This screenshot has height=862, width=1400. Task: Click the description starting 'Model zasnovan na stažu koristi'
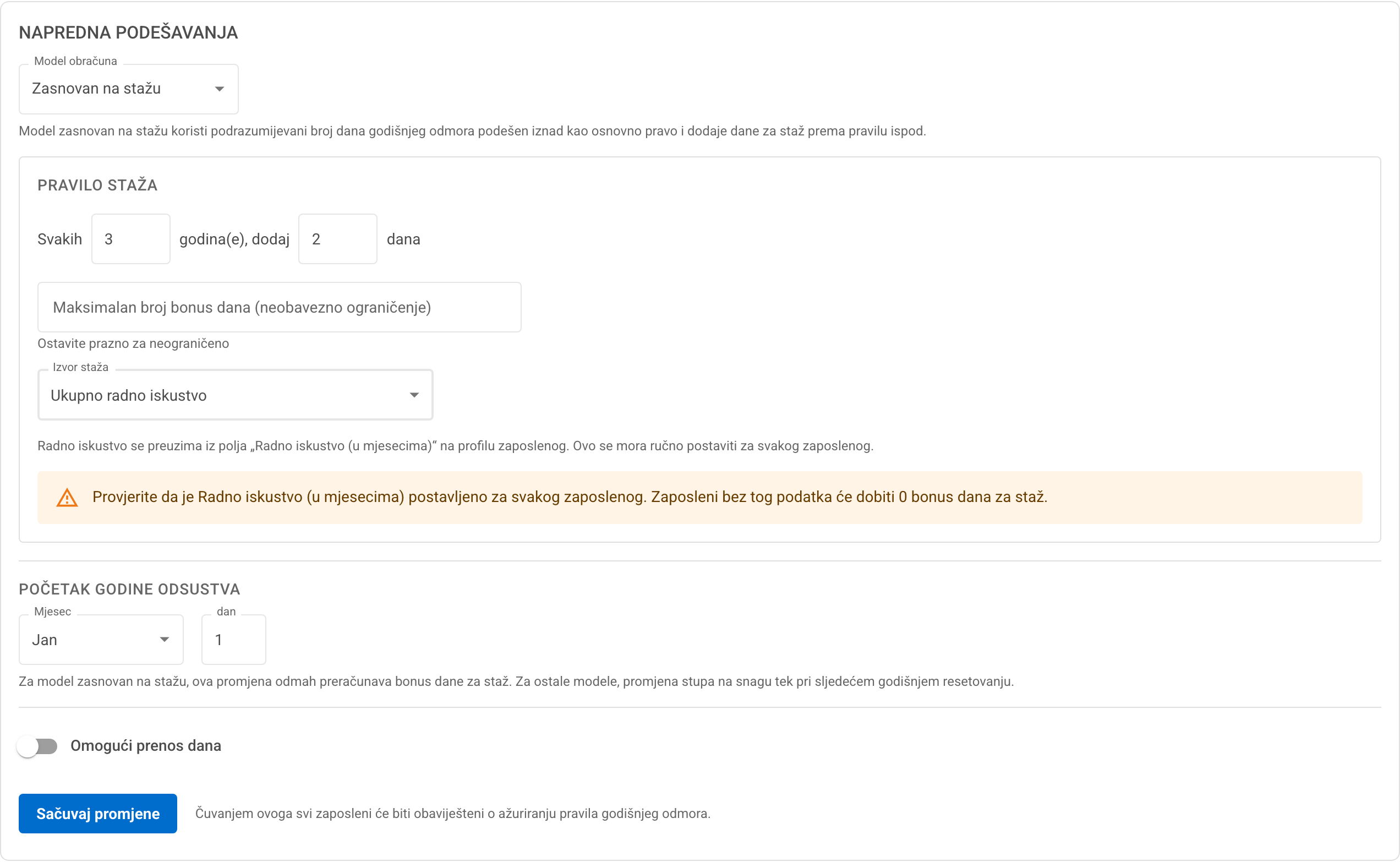click(x=472, y=131)
